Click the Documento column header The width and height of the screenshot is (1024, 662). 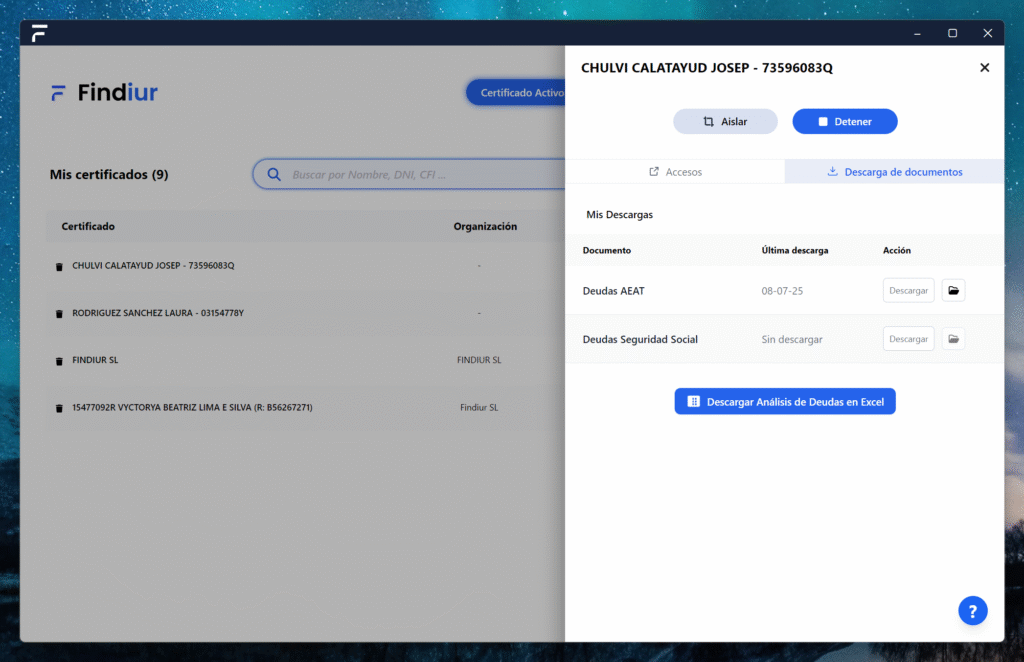click(607, 251)
